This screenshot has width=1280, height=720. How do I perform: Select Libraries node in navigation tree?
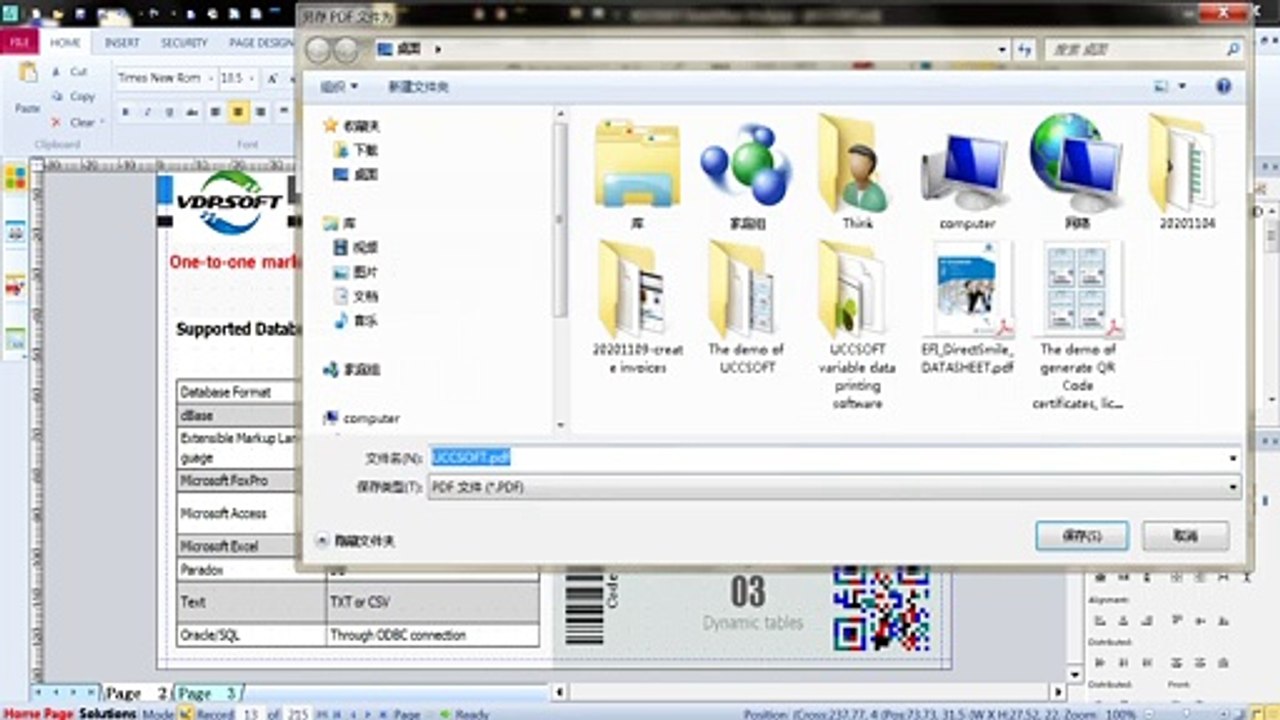[339, 223]
